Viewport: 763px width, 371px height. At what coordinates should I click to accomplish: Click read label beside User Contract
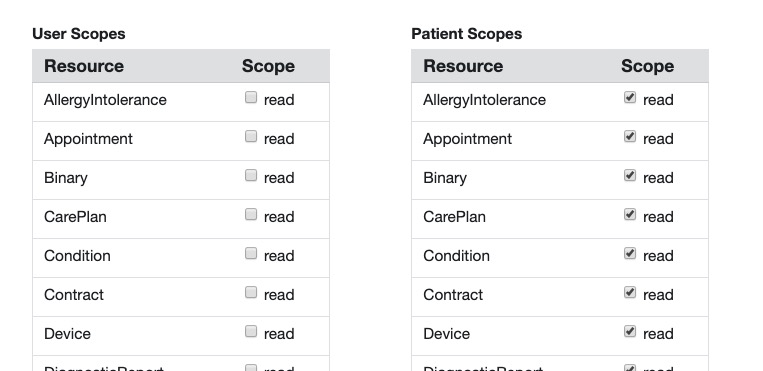(x=279, y=295)
